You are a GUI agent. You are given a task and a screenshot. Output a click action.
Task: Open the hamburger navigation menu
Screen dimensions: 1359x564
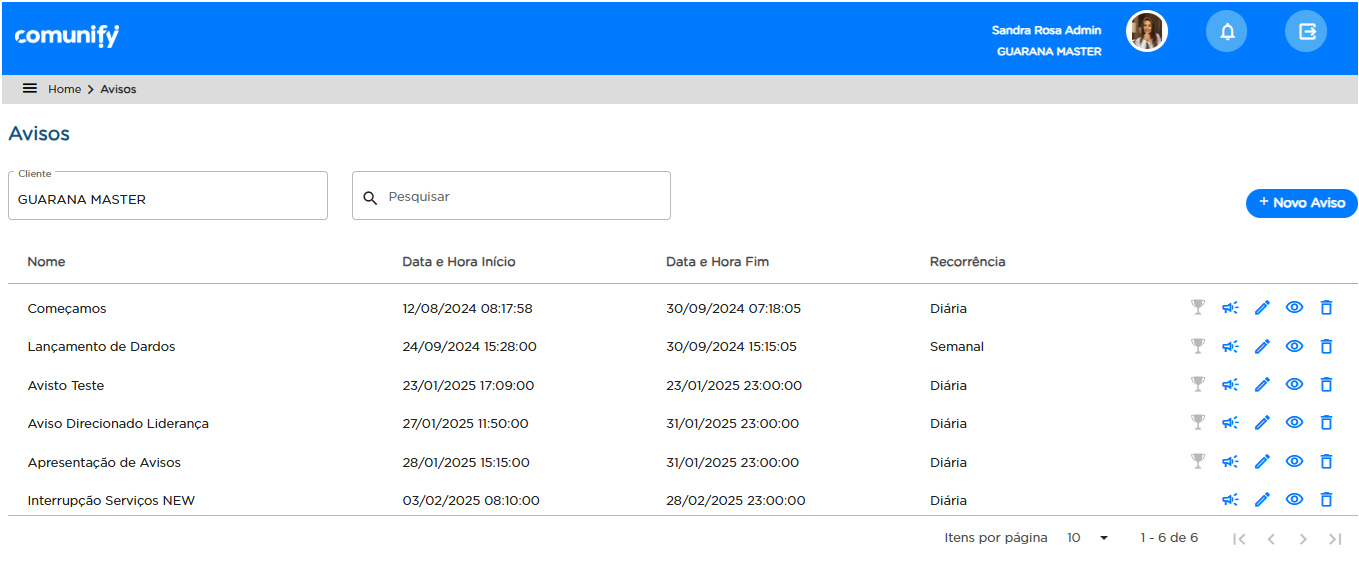point(30,89)
